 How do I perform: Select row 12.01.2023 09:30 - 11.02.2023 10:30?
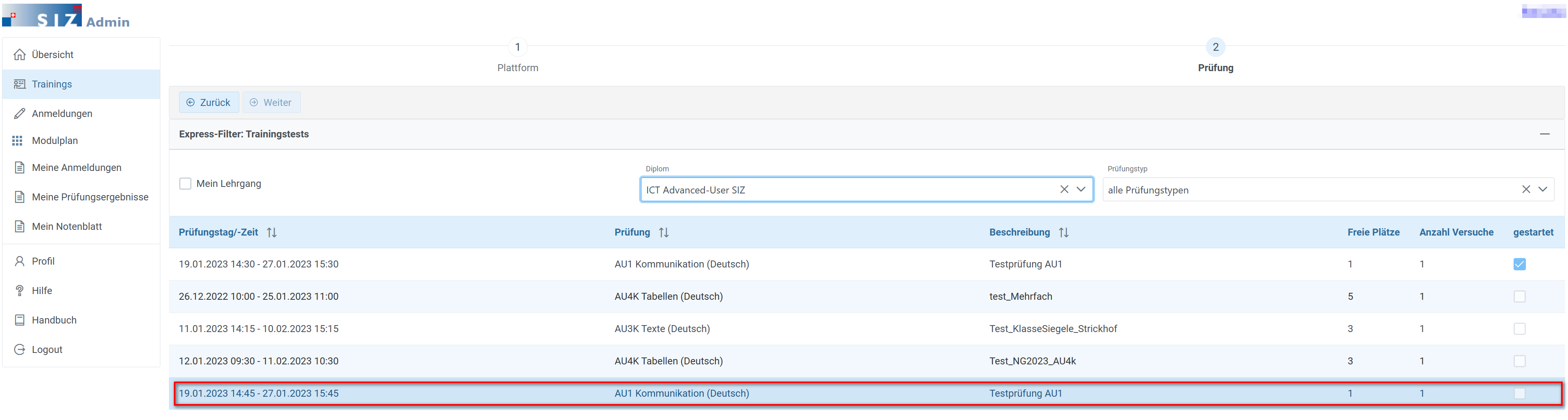[867, 362]
